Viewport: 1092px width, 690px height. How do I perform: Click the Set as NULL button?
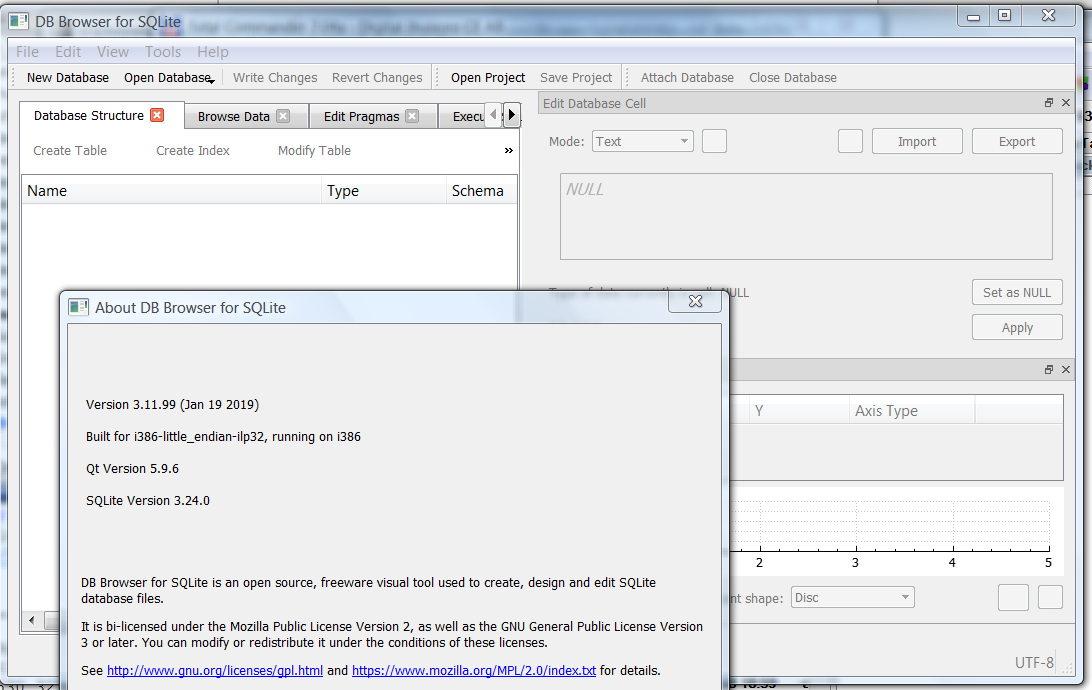(x=1017, y=292)
